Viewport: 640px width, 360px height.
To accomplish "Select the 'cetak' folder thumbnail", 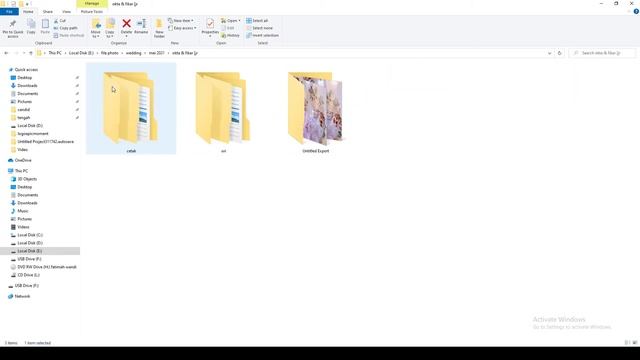I will point(131,108).
